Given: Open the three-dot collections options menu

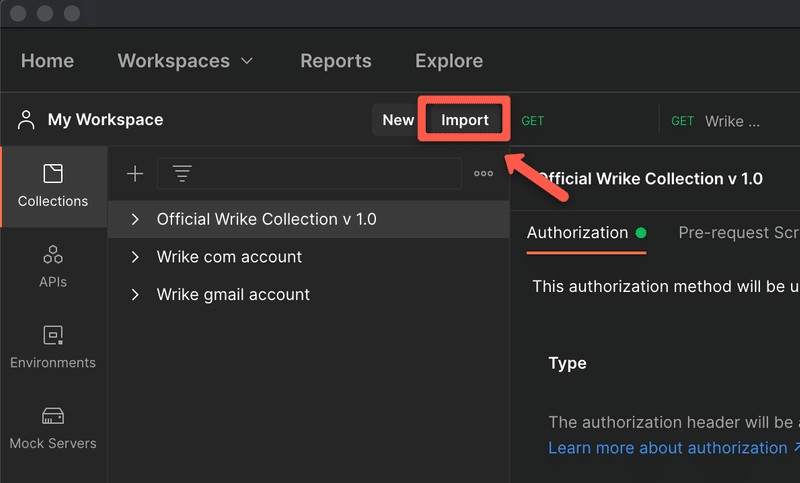Looking at the screenshot, I should 483,174.
